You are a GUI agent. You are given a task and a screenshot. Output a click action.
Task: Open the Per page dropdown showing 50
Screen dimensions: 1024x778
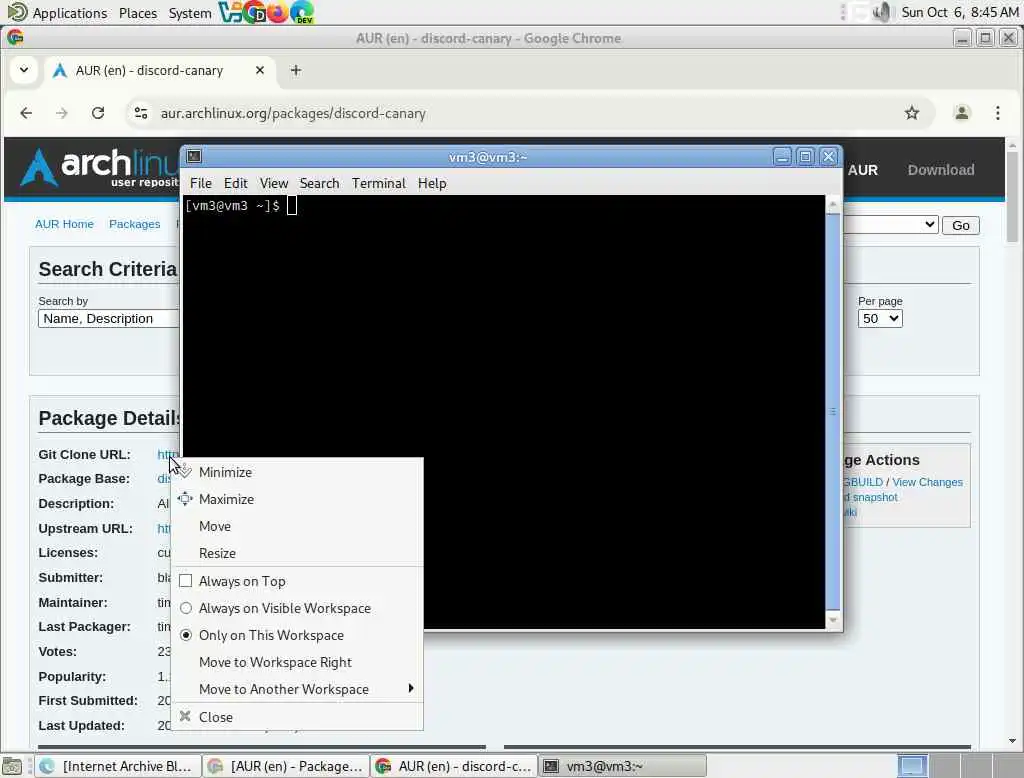click(880, 319)
